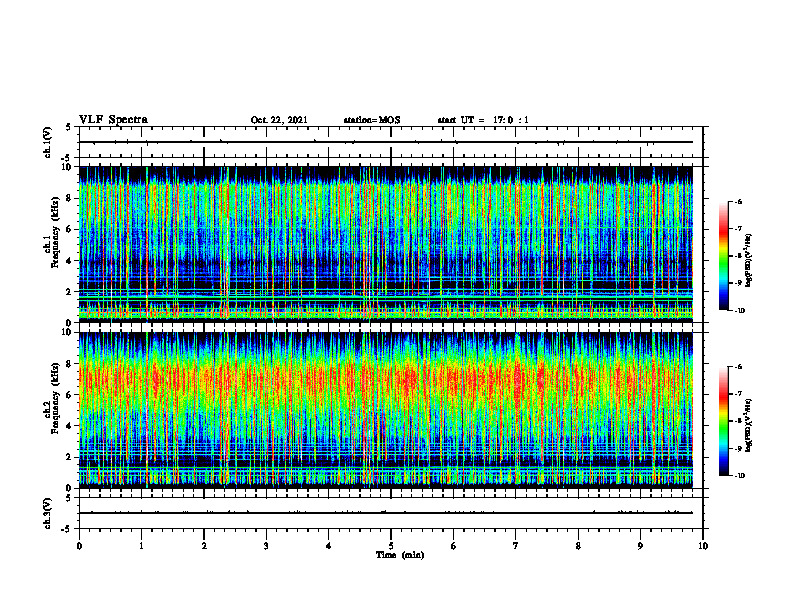Click the ch.2 spectrogram color scale bar
This screenshot has width=792, height=612.
click(x=724, y=421)
